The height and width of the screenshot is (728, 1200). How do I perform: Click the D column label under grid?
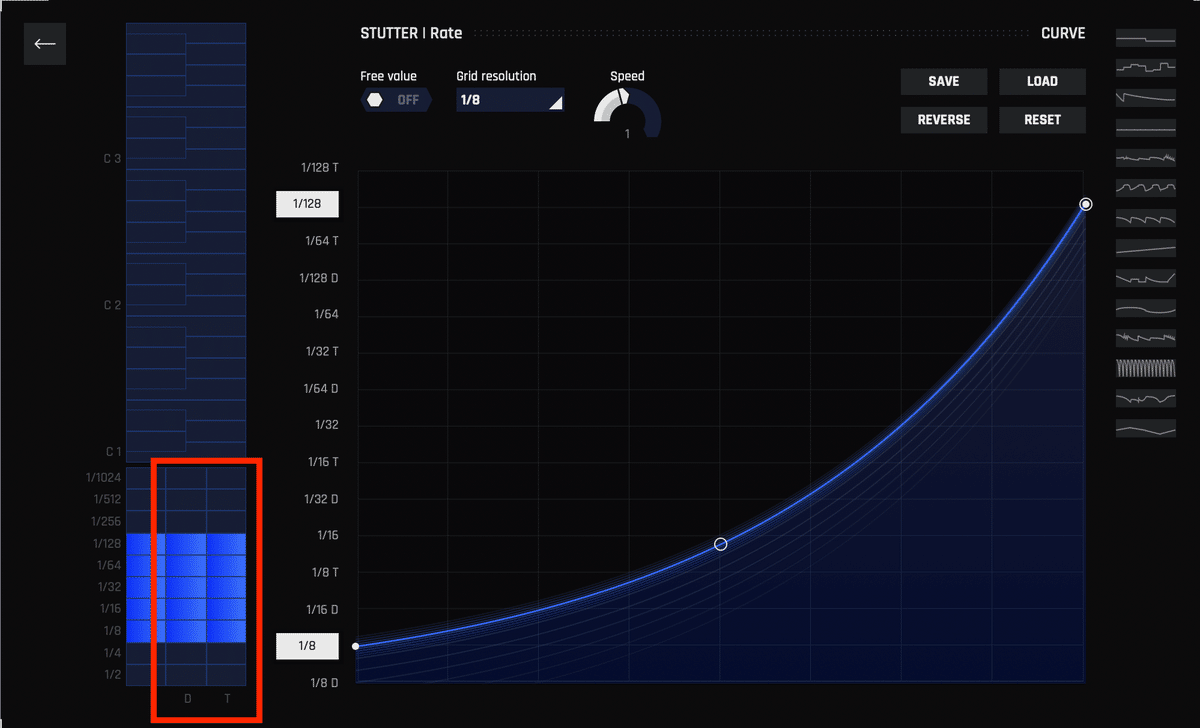[187, 698]
